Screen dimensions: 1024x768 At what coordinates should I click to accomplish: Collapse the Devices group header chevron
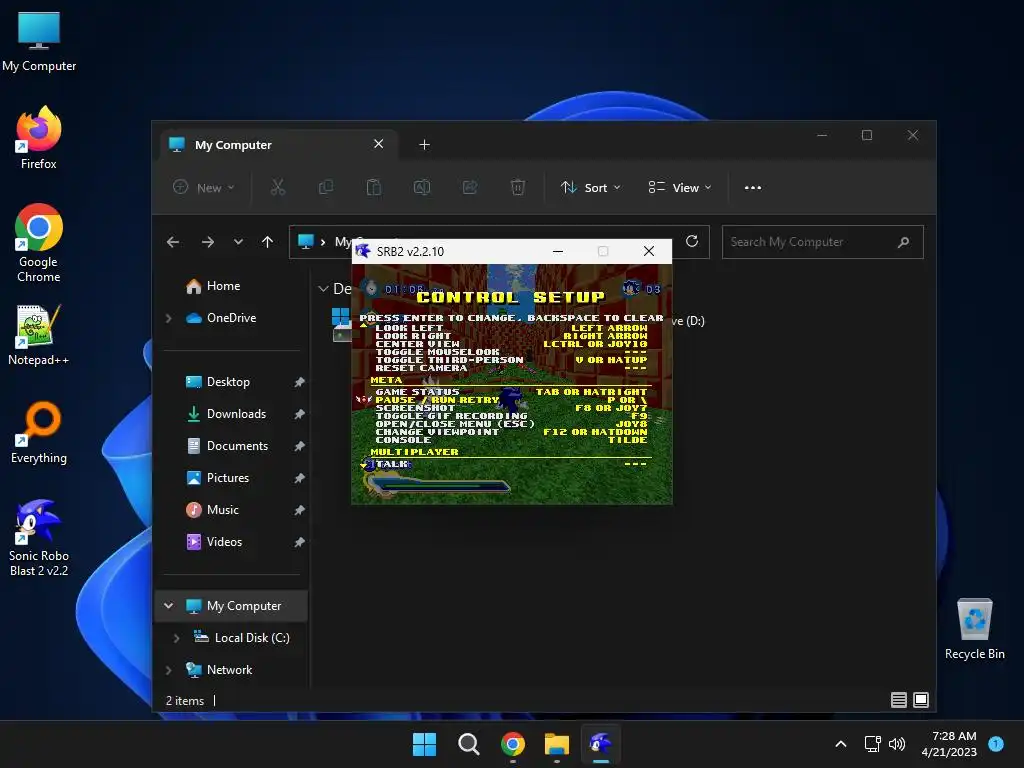(x=323, y=289)
